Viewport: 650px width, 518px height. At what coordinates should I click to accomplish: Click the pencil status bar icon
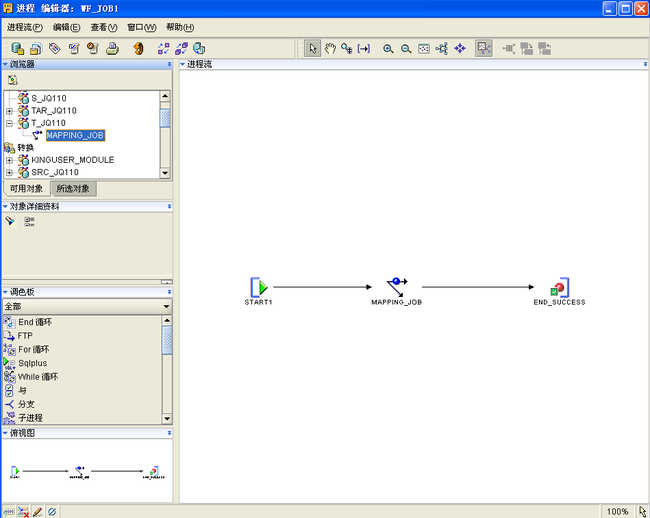click(x=37, y=512)
